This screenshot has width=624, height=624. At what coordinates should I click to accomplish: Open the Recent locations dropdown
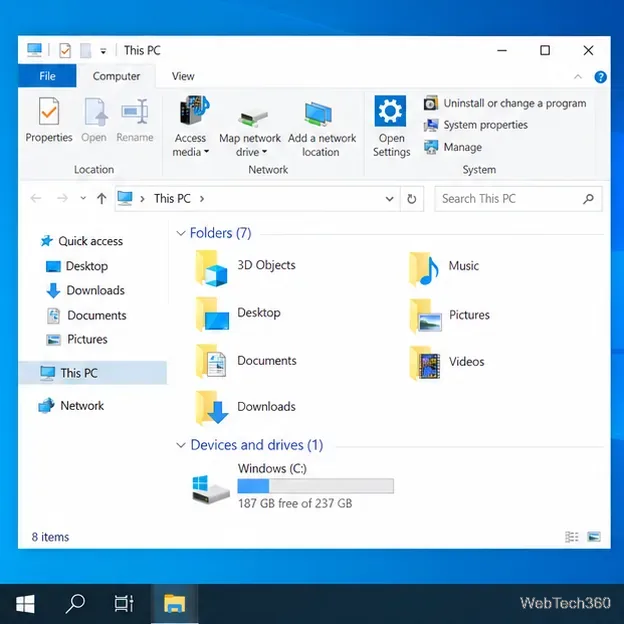coord(83,198)
